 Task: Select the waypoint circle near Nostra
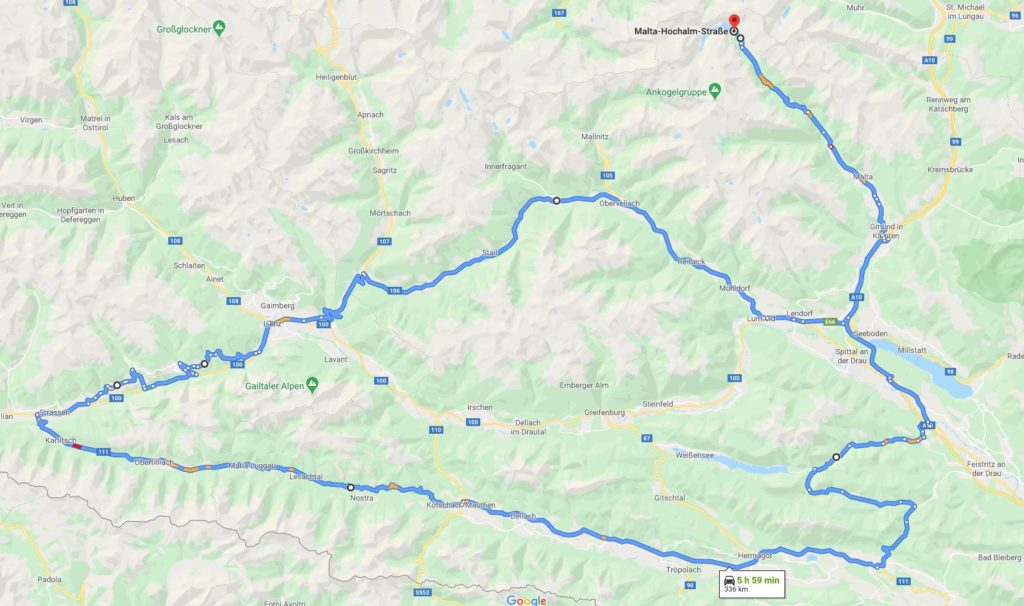point(351,487)
